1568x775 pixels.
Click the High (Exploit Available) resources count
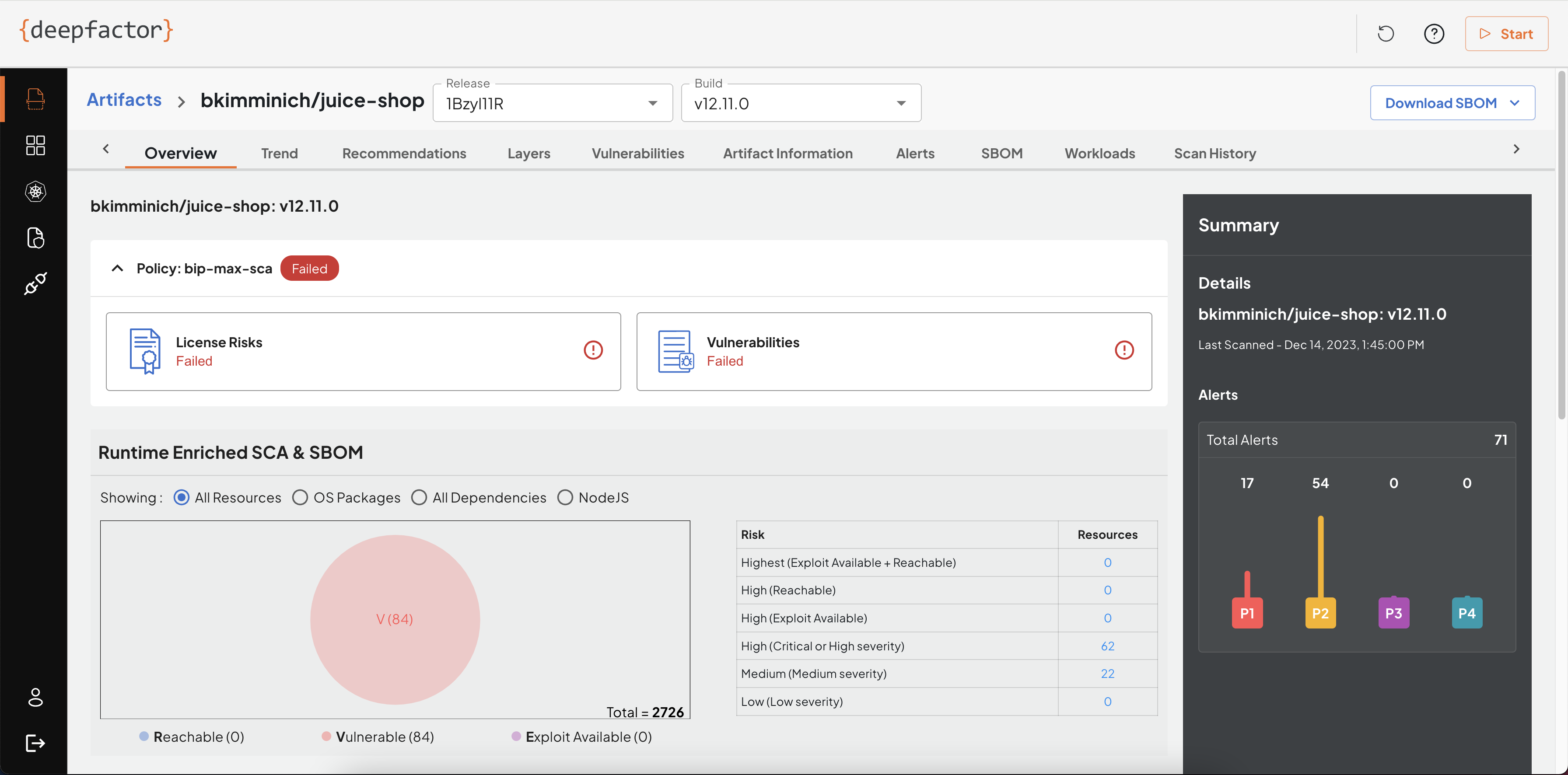click(1107, 618)
